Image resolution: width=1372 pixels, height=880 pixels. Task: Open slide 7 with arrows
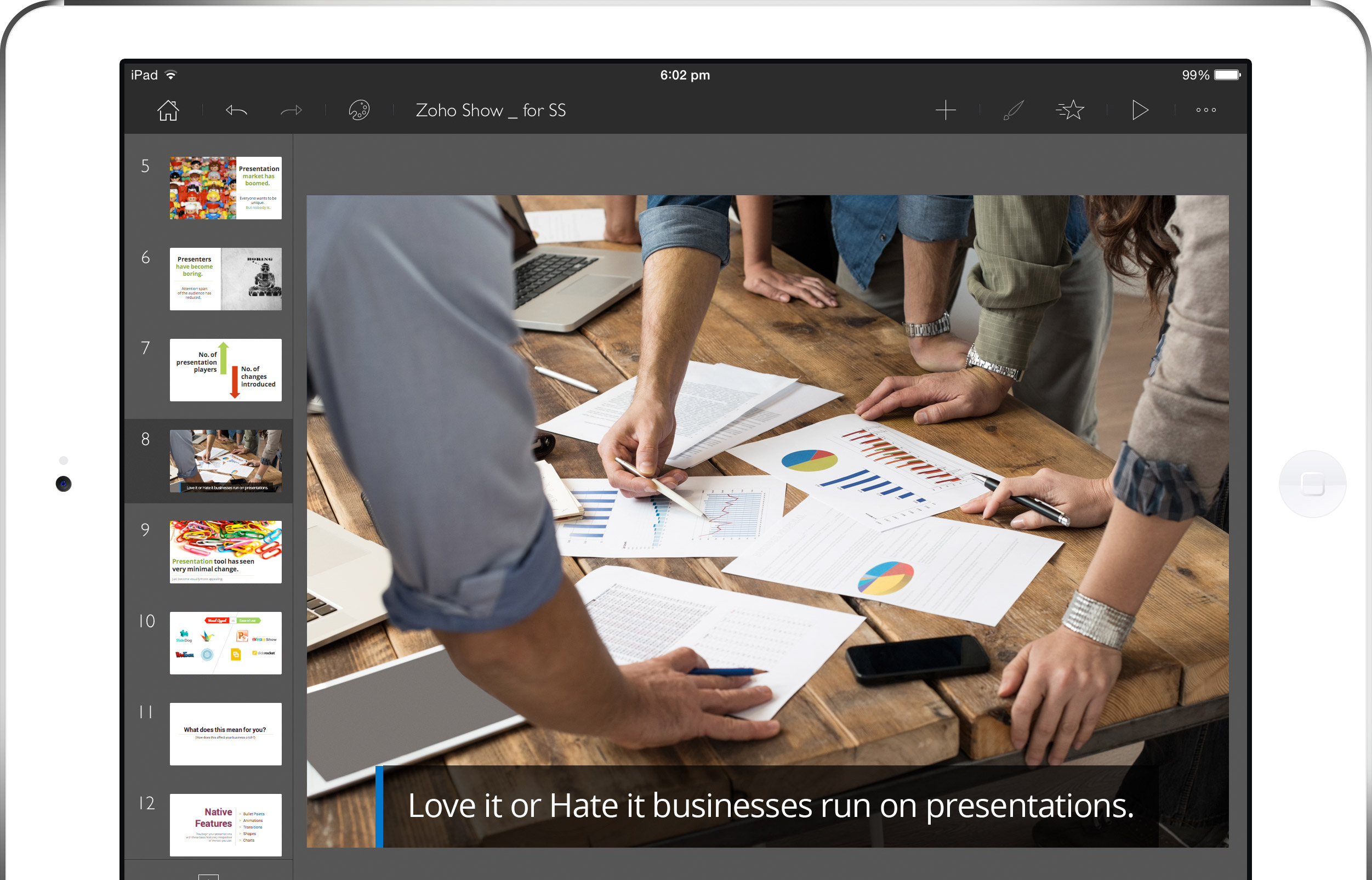[225, 370]
